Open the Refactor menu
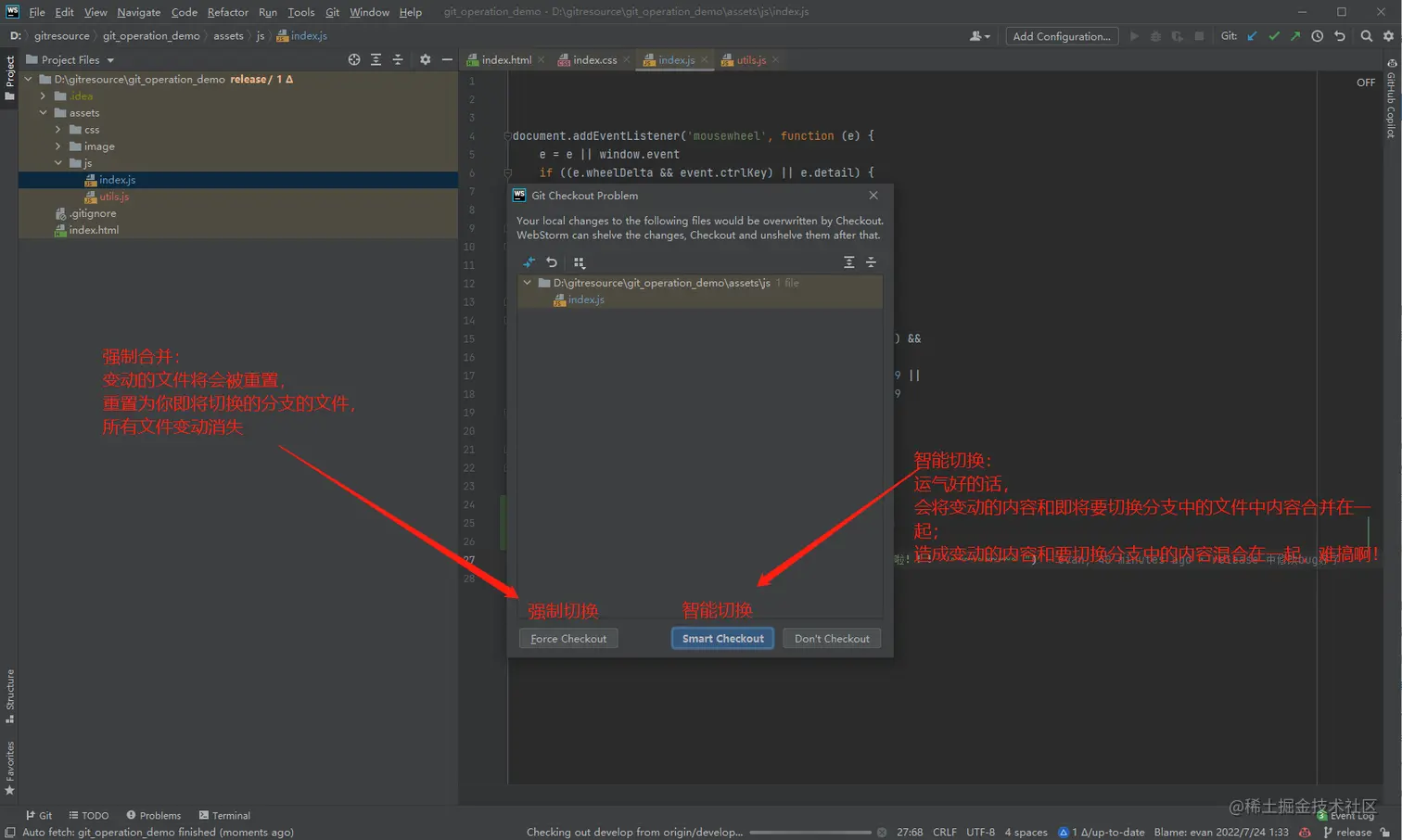 tap(227, 12)
